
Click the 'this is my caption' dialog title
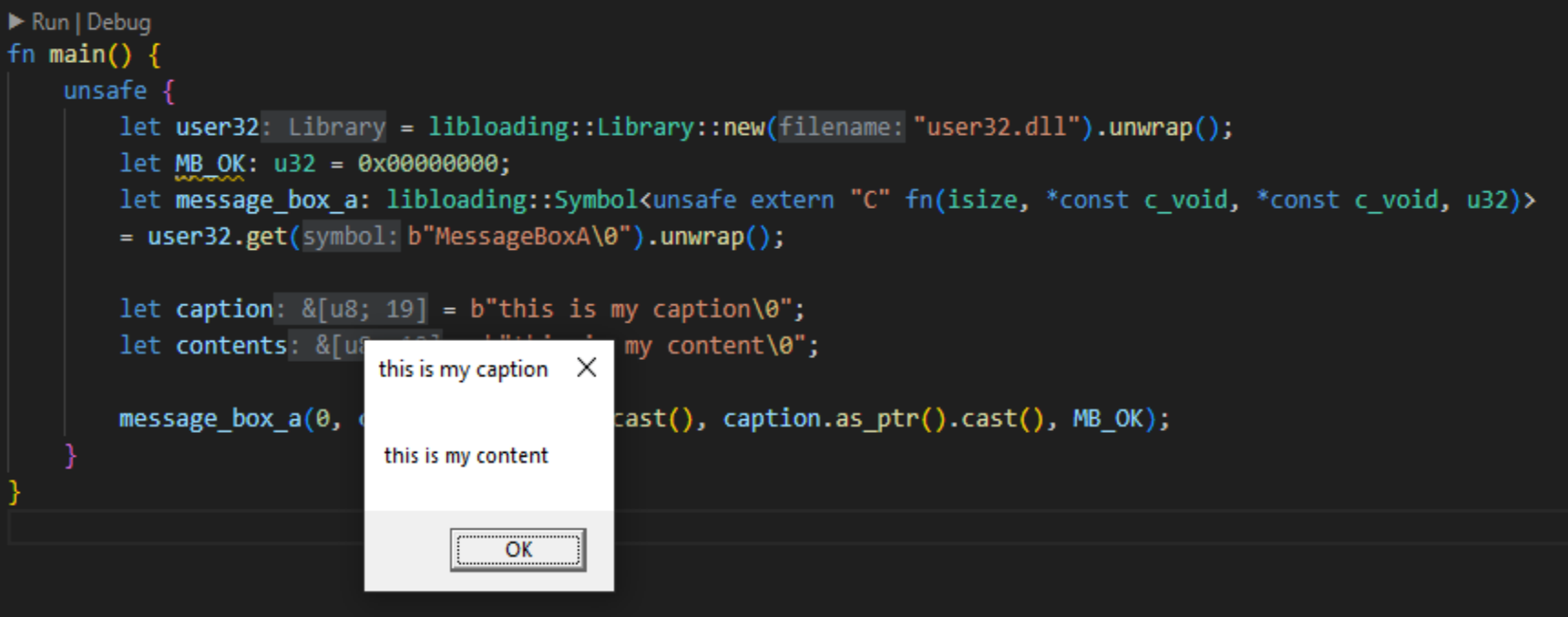pos(463,369)
